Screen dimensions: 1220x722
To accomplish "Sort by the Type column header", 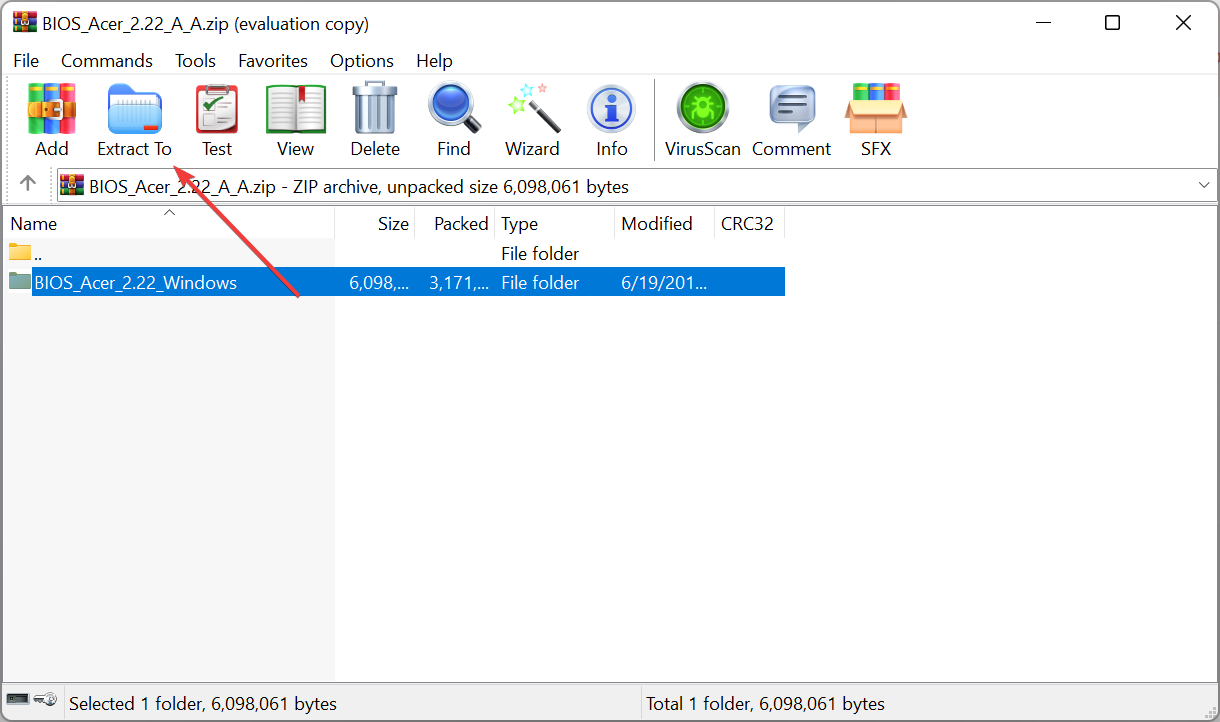I will (554, 223).
